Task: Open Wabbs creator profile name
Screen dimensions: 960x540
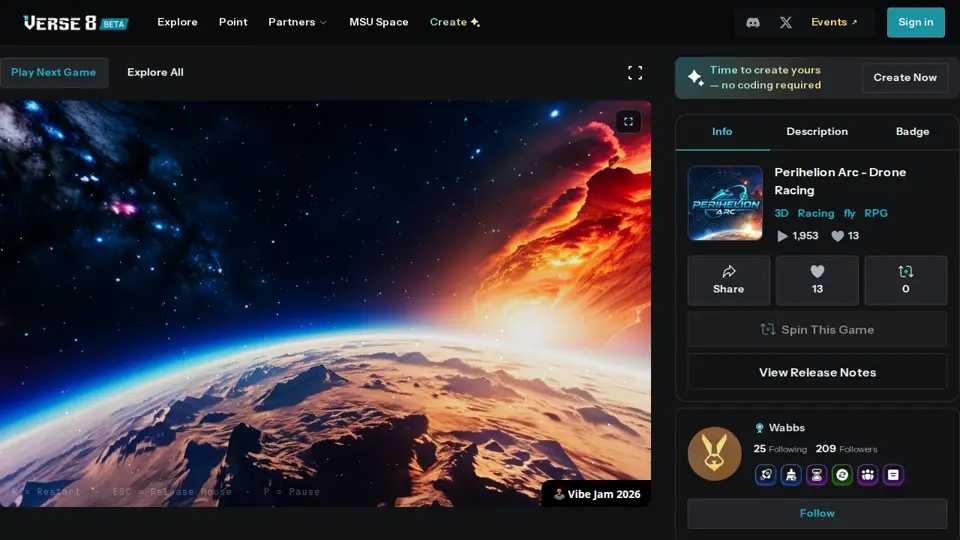Action: pyautogui.click(x=786, y=427)
